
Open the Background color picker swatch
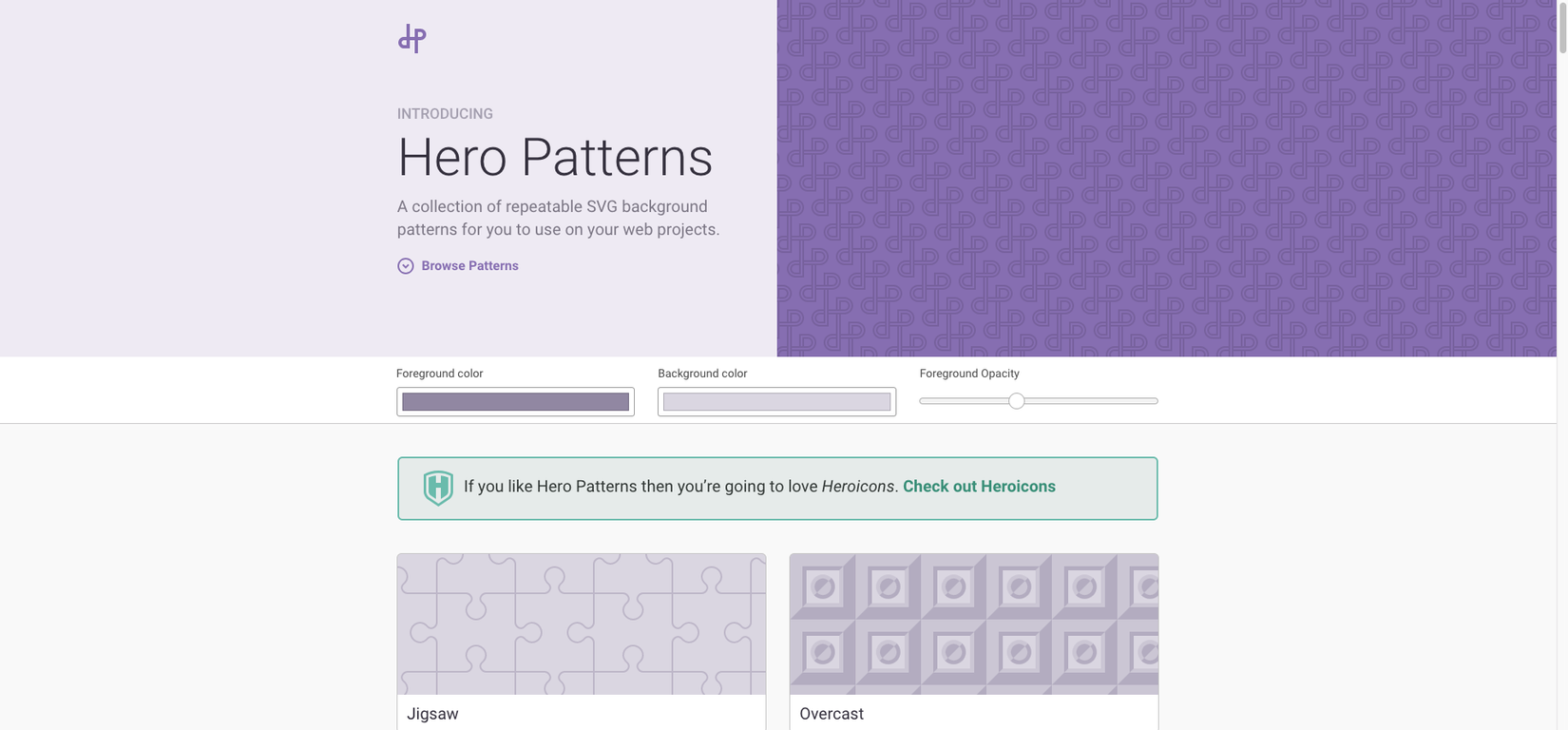776,402
